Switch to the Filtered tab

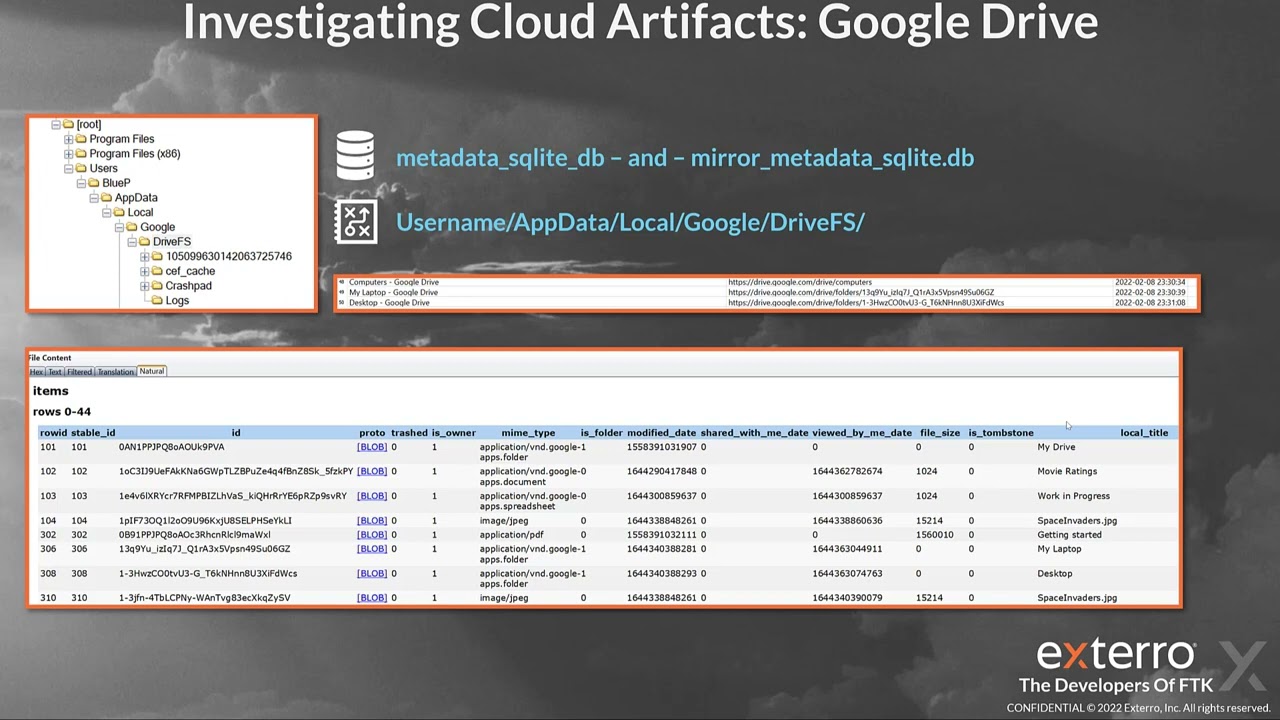pos(79,372)
